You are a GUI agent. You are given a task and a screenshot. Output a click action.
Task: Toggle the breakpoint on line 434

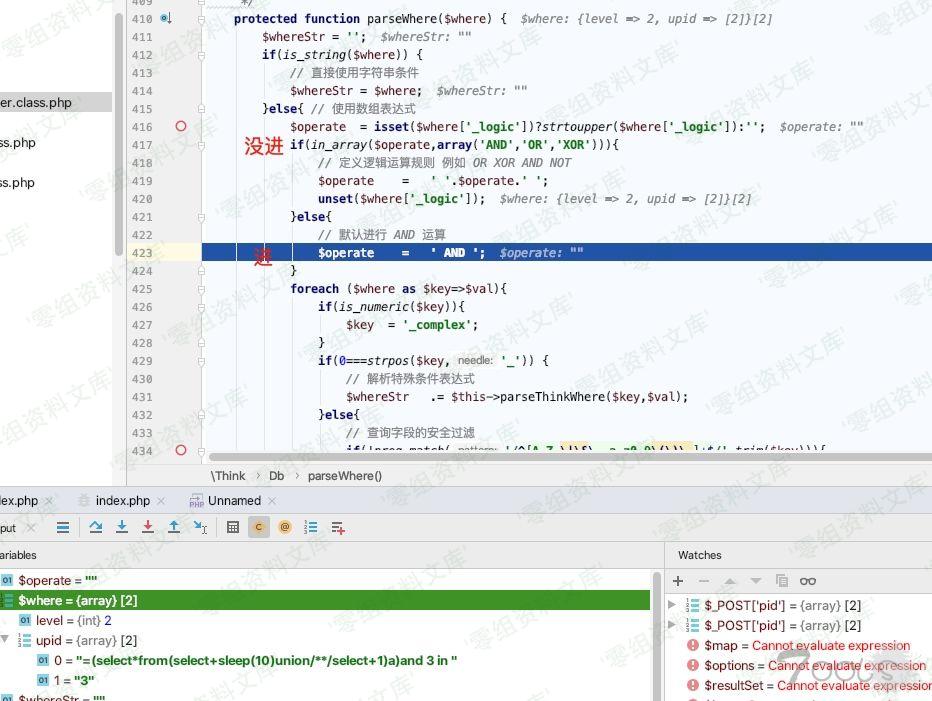point(181,451)
